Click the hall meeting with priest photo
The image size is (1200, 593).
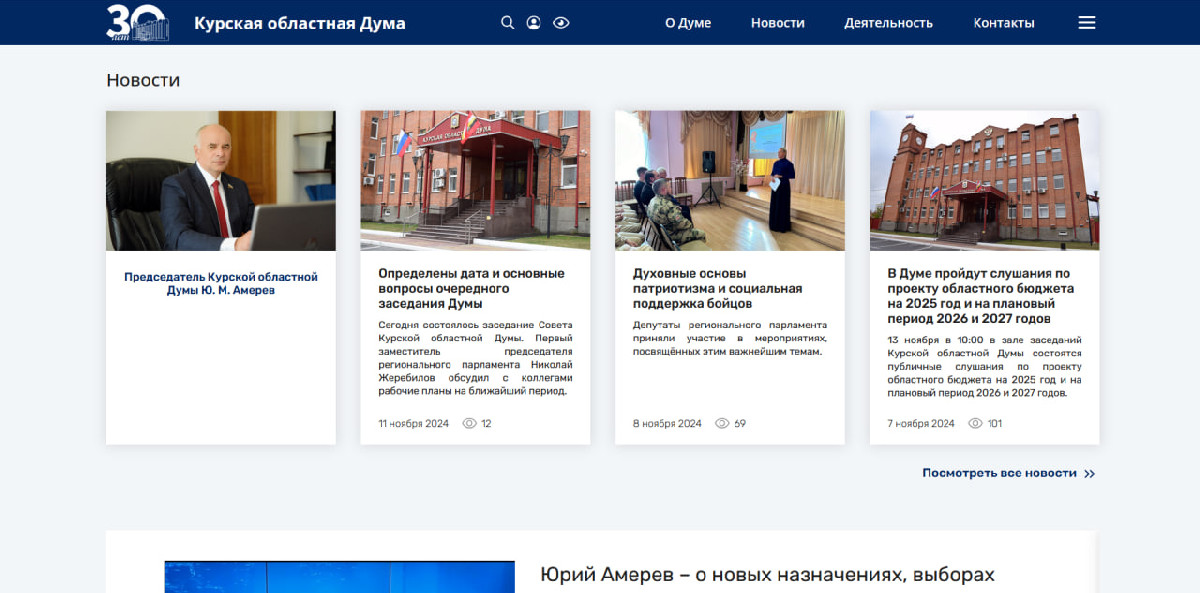(x=730, y=180)
